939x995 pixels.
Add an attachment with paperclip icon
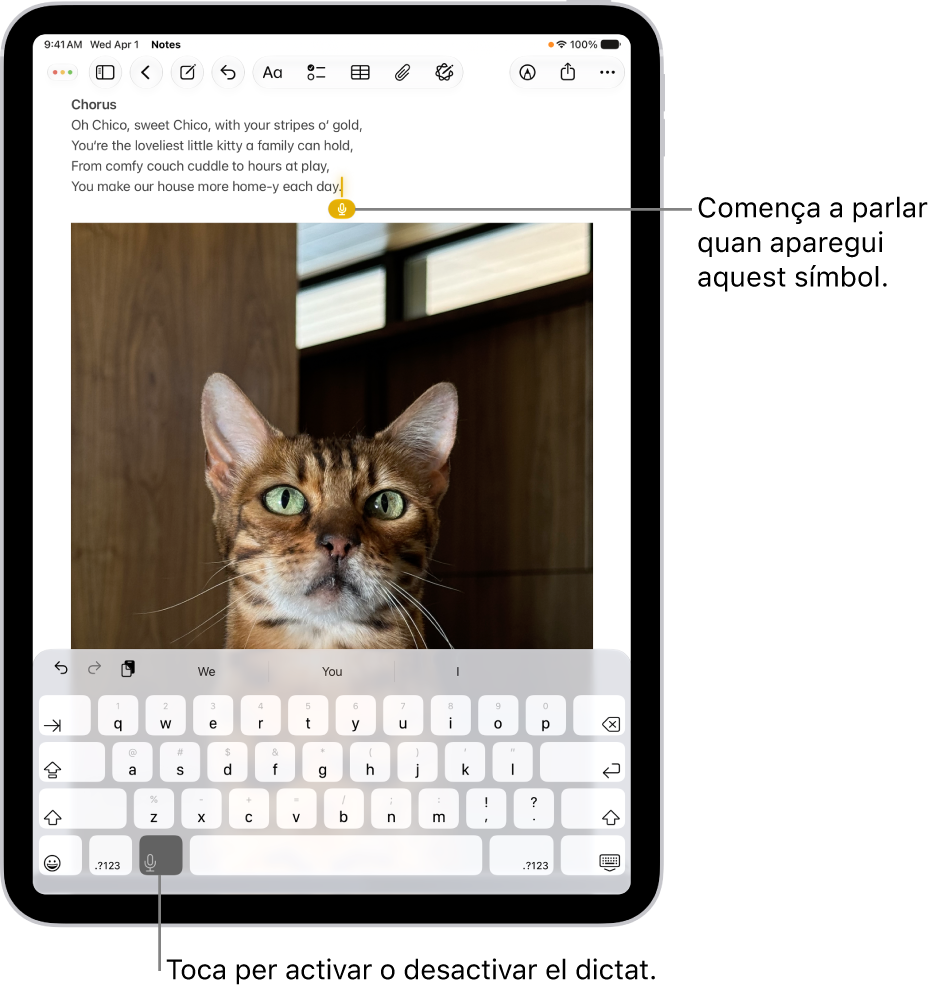tap(402, 73)
